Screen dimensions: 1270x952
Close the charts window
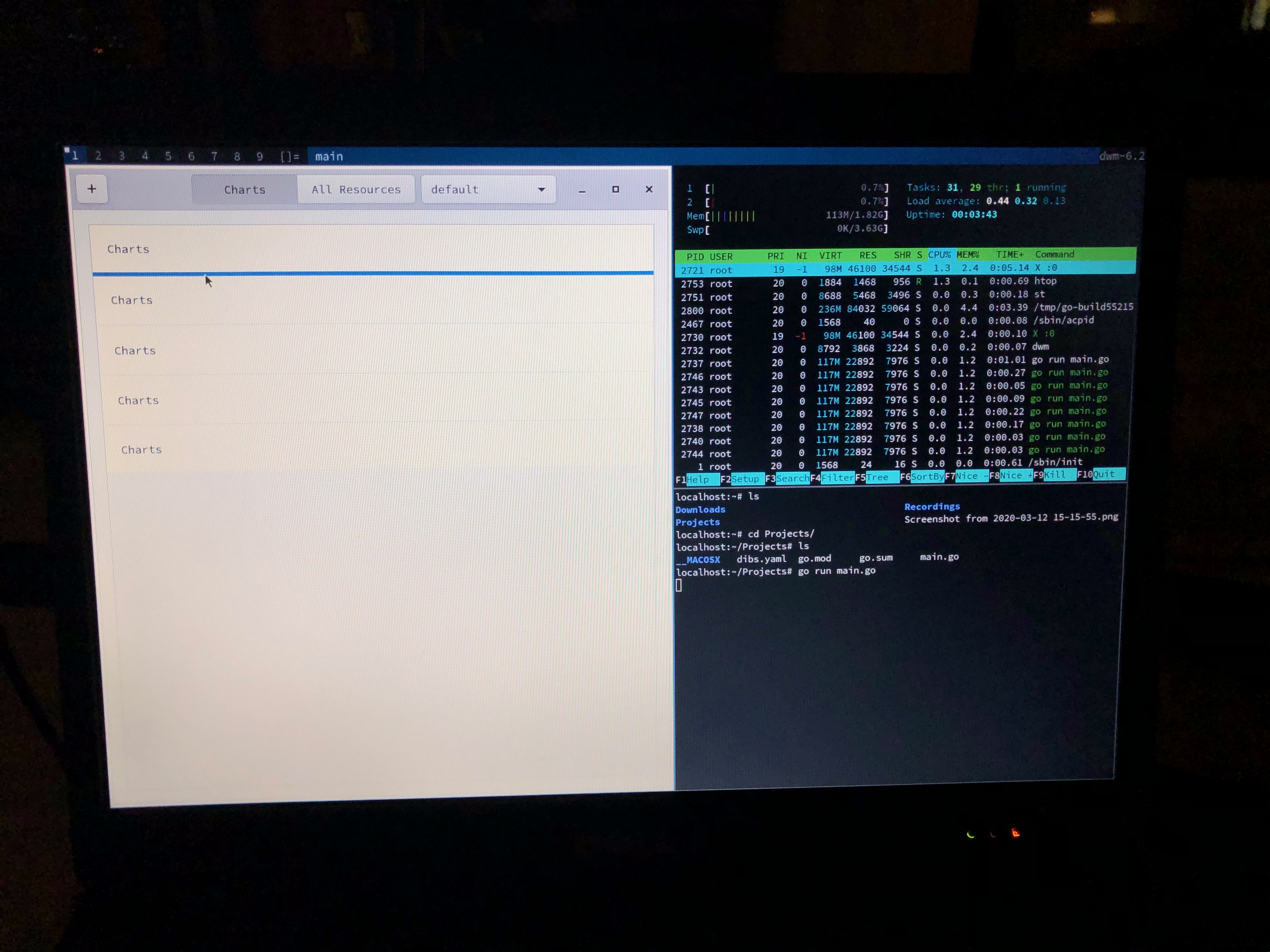click(649, 190)
